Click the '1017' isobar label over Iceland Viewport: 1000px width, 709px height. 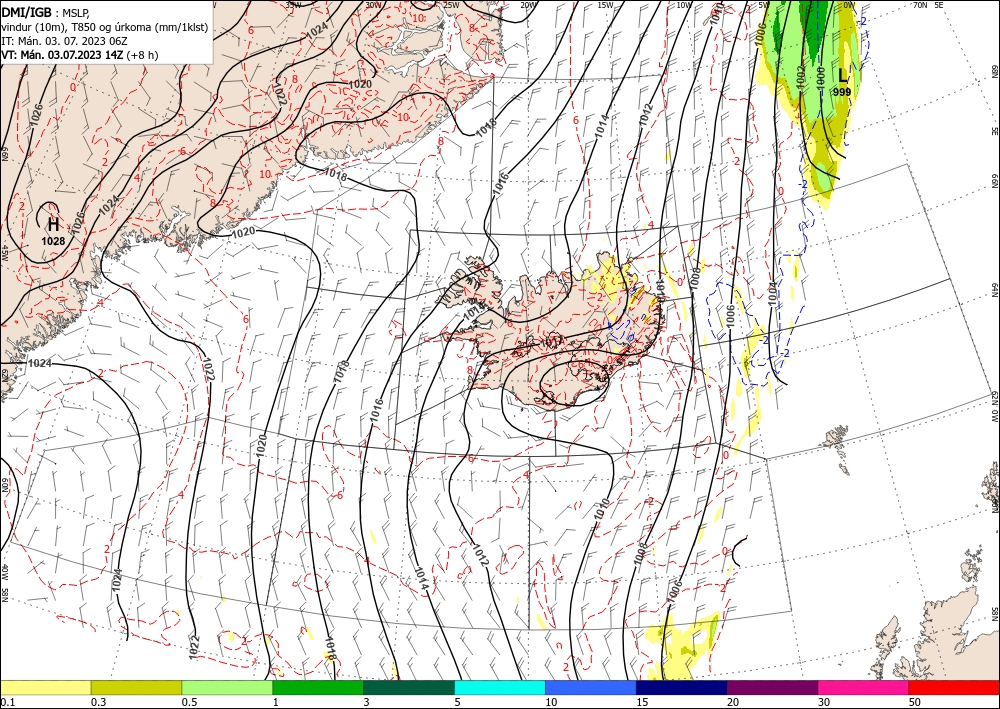click(552, 343)
